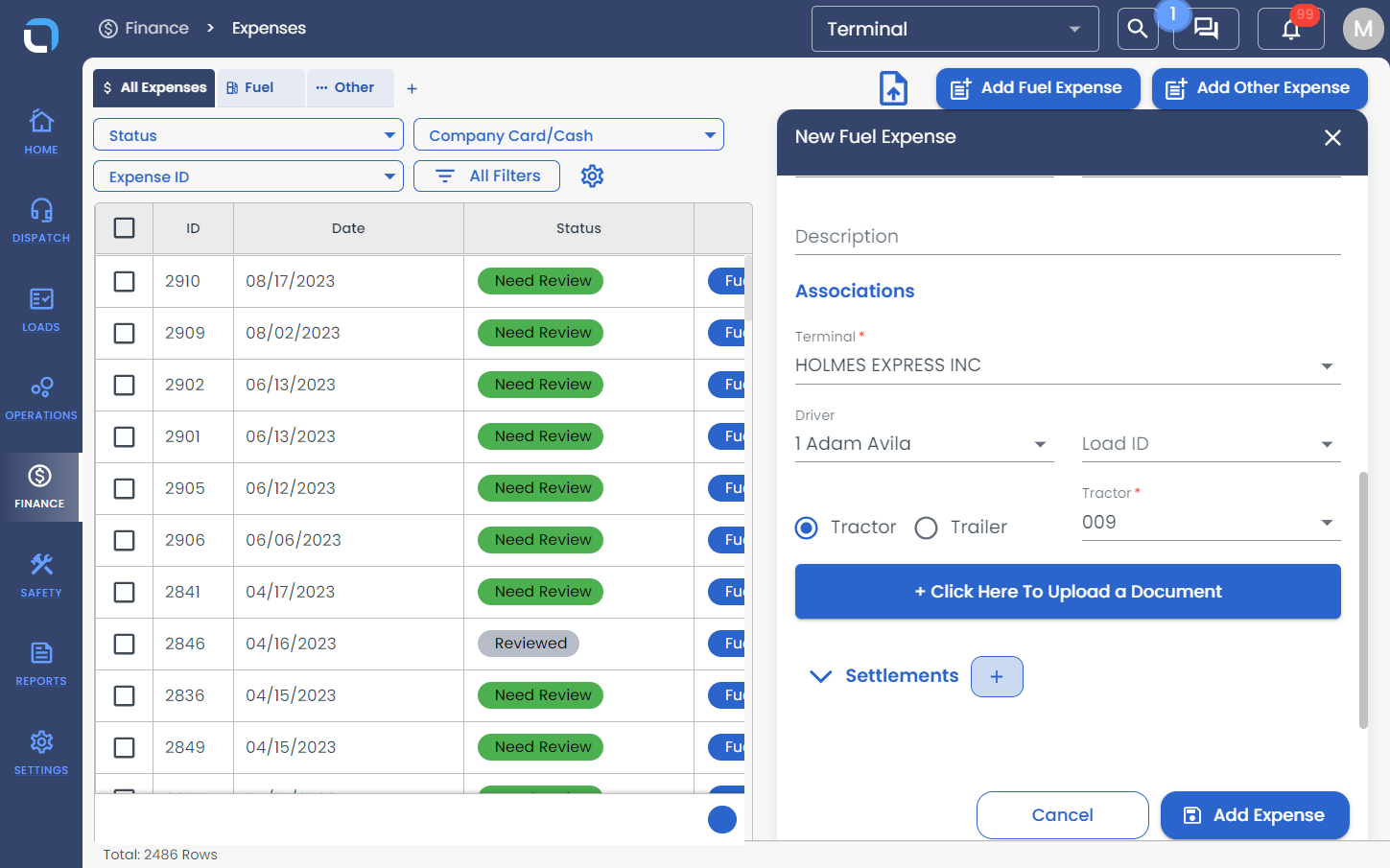Click the search magnifier icon
This screenshot has width=1390, height=868.
(x=1138, y=29)
